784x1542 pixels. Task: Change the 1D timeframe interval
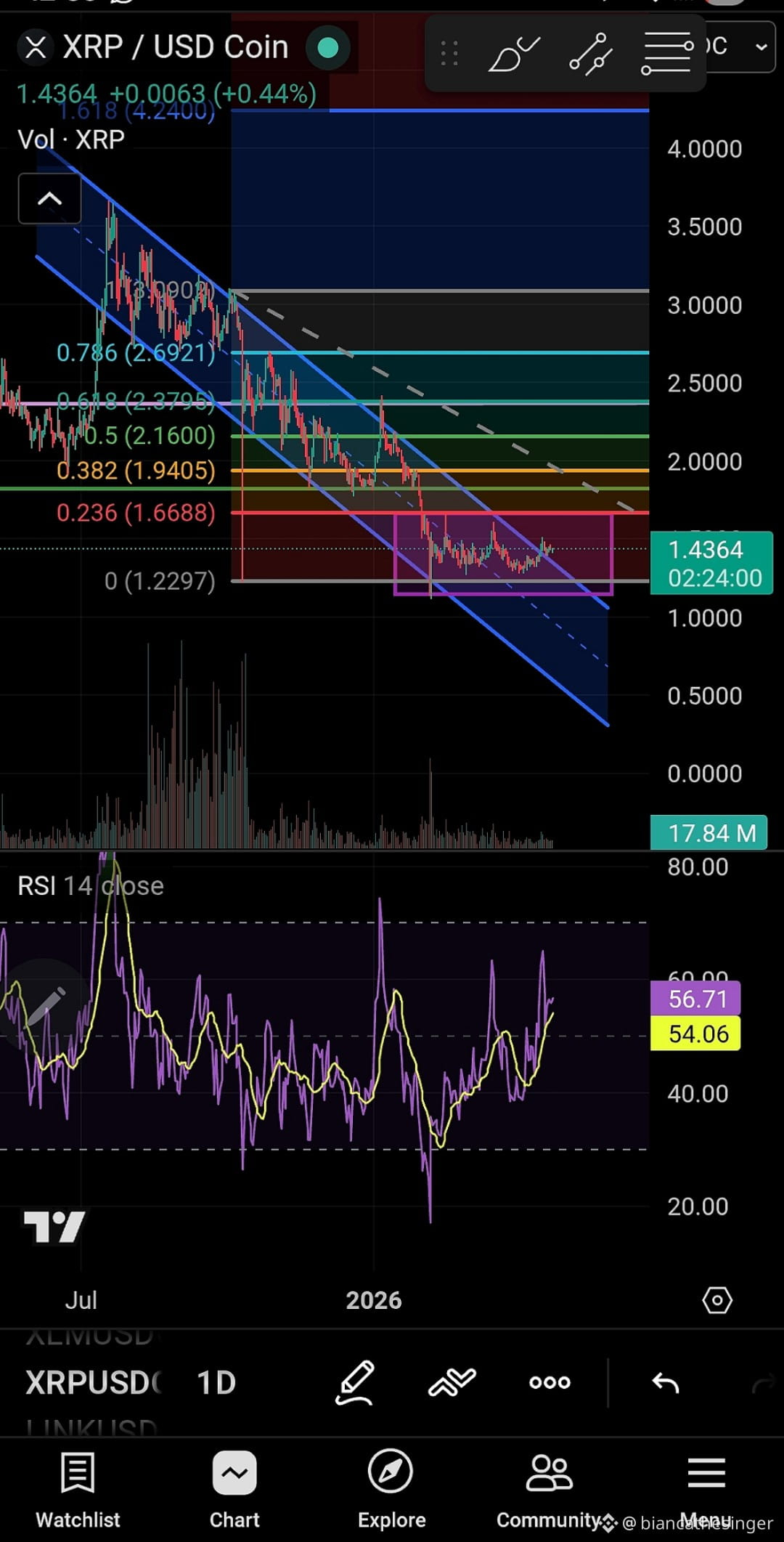coord(216,1382)
